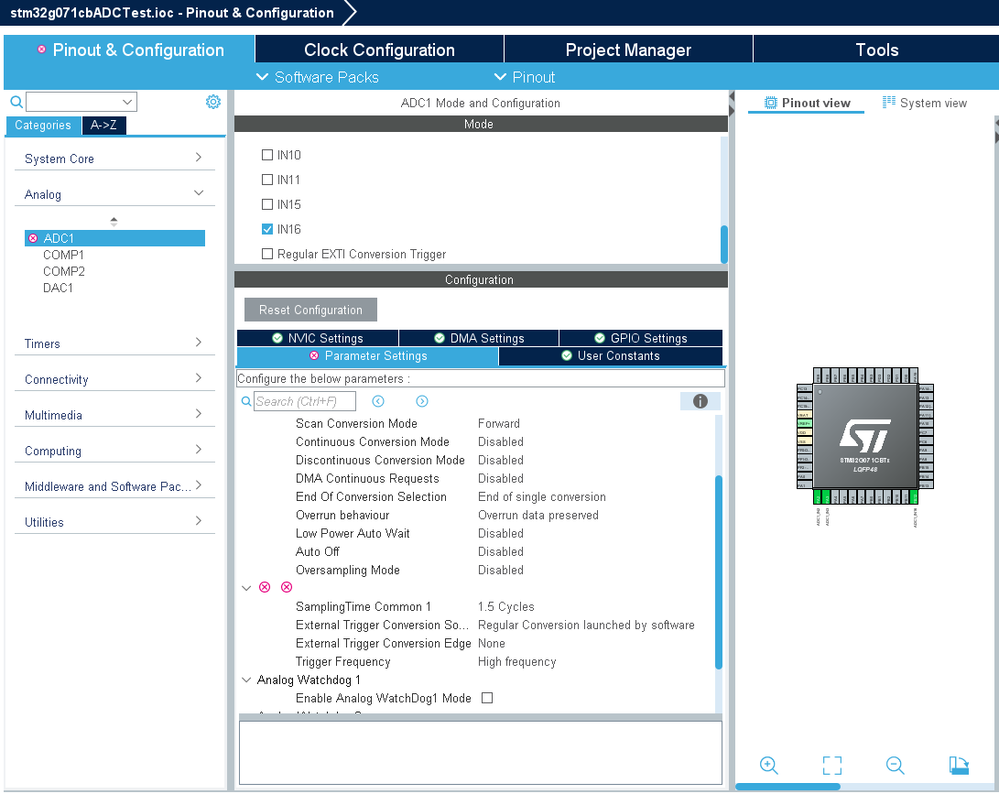Select the Parameter Settings tab
This screenshot has height=795, width=999.
pos(368,356)
